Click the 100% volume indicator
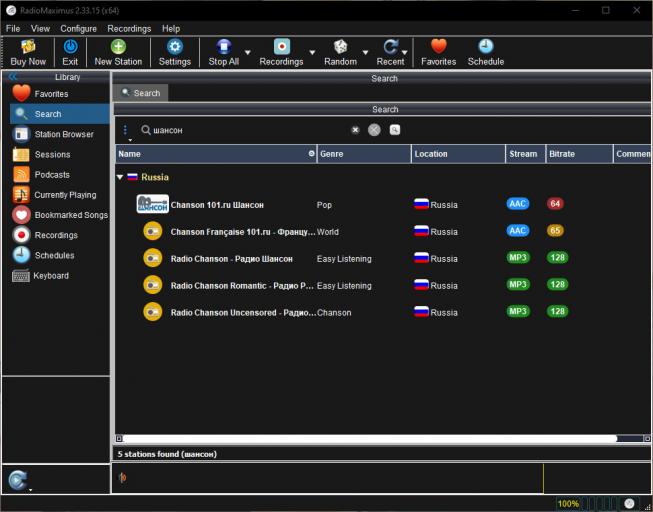653x512 pixels. (x=568, y=504)
